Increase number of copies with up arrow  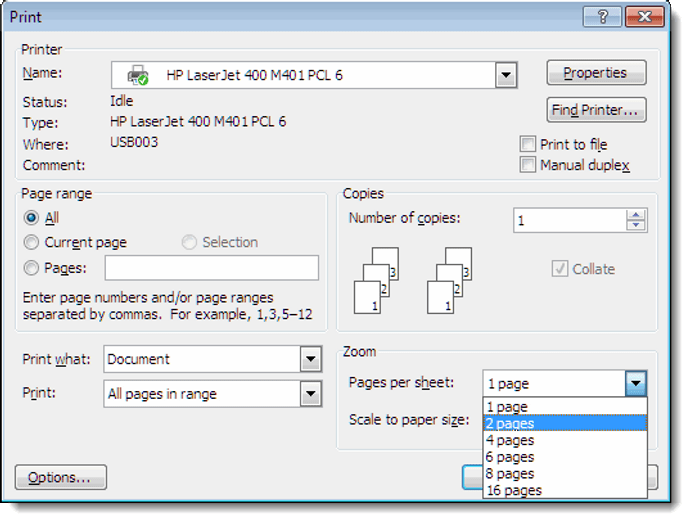click(x=635, y=215)
